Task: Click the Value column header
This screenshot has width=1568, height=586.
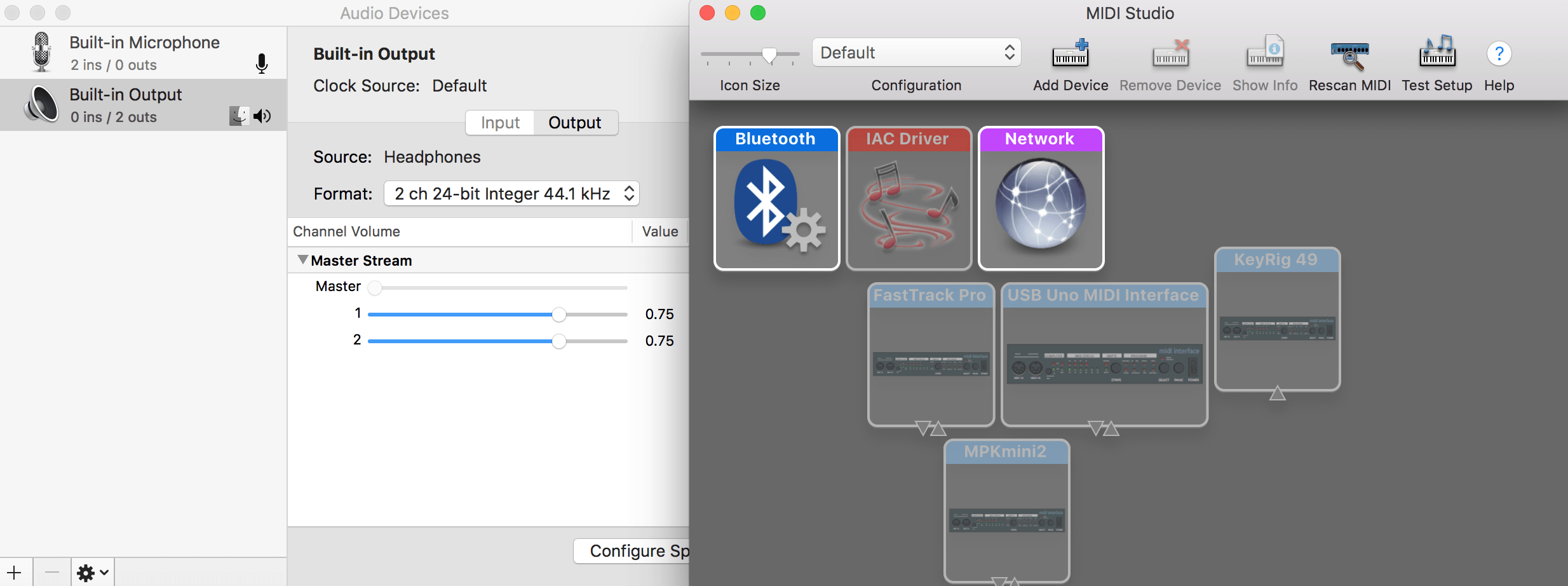Action: (x=660, y=231)
